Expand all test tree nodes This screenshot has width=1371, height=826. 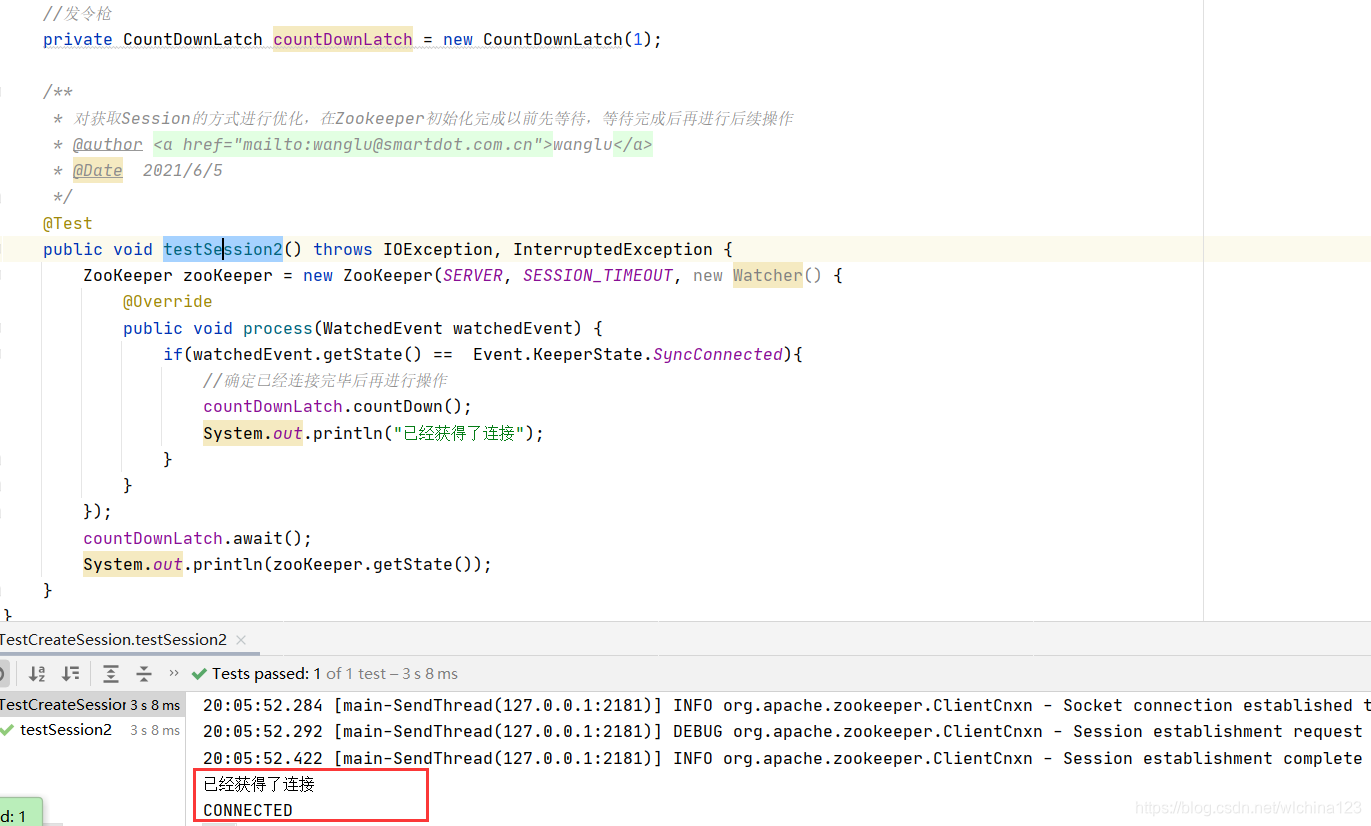pos(111,674)
